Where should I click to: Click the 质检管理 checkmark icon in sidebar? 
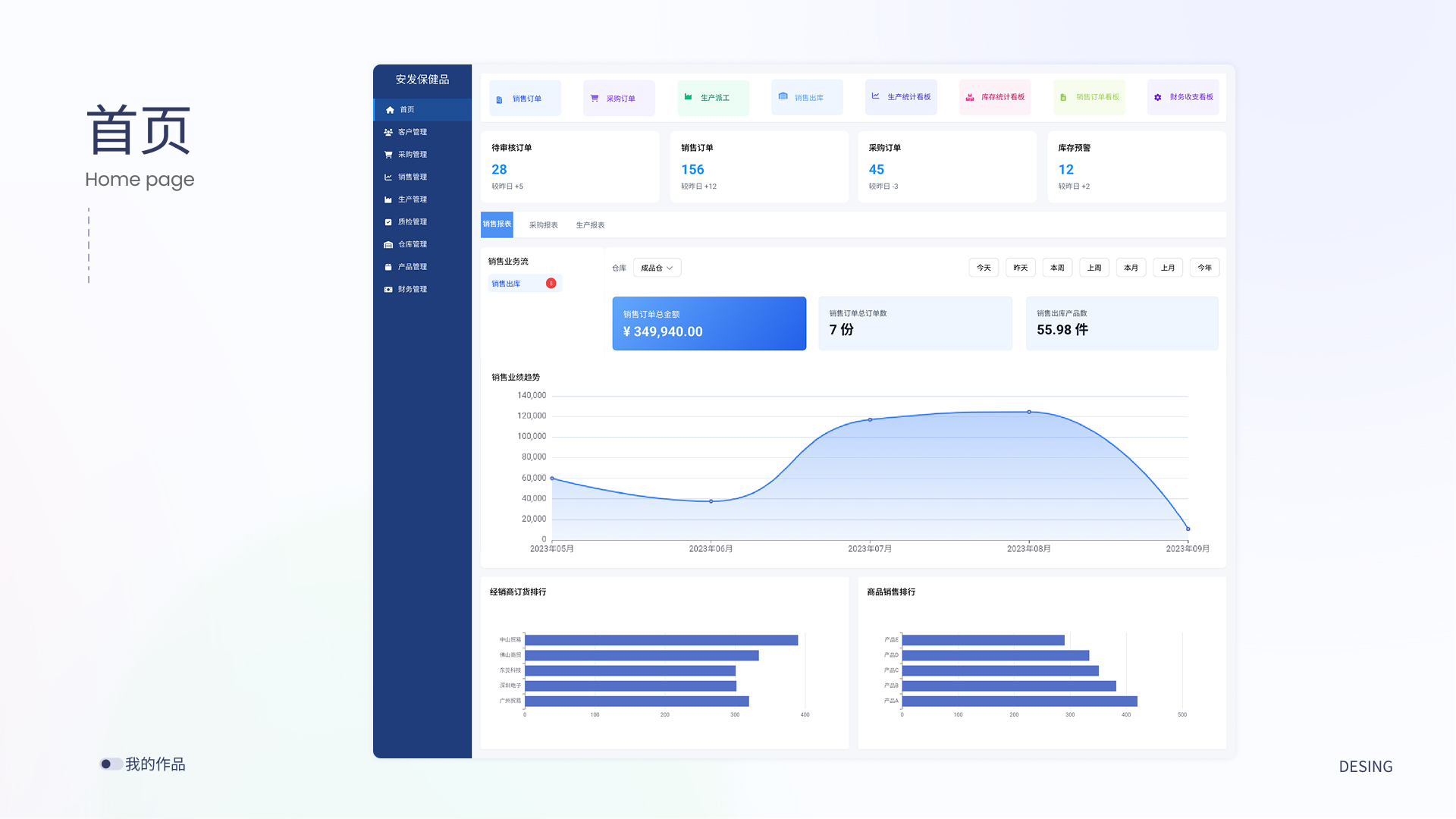(x=388, y=222)
